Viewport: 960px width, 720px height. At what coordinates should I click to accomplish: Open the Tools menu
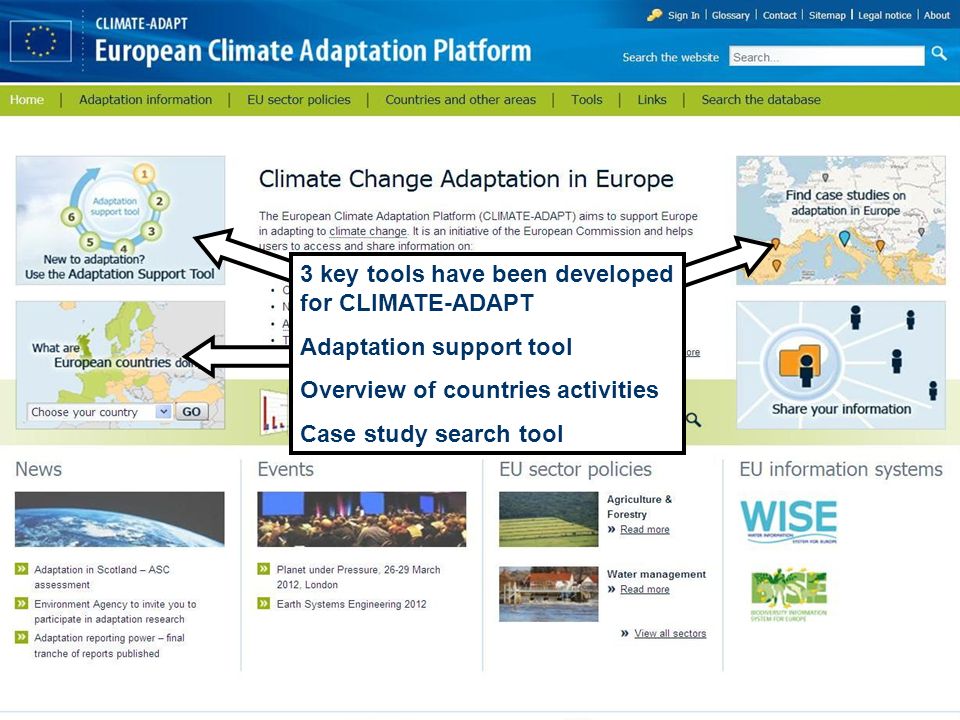pyautogui.click(x=587, y=99)
